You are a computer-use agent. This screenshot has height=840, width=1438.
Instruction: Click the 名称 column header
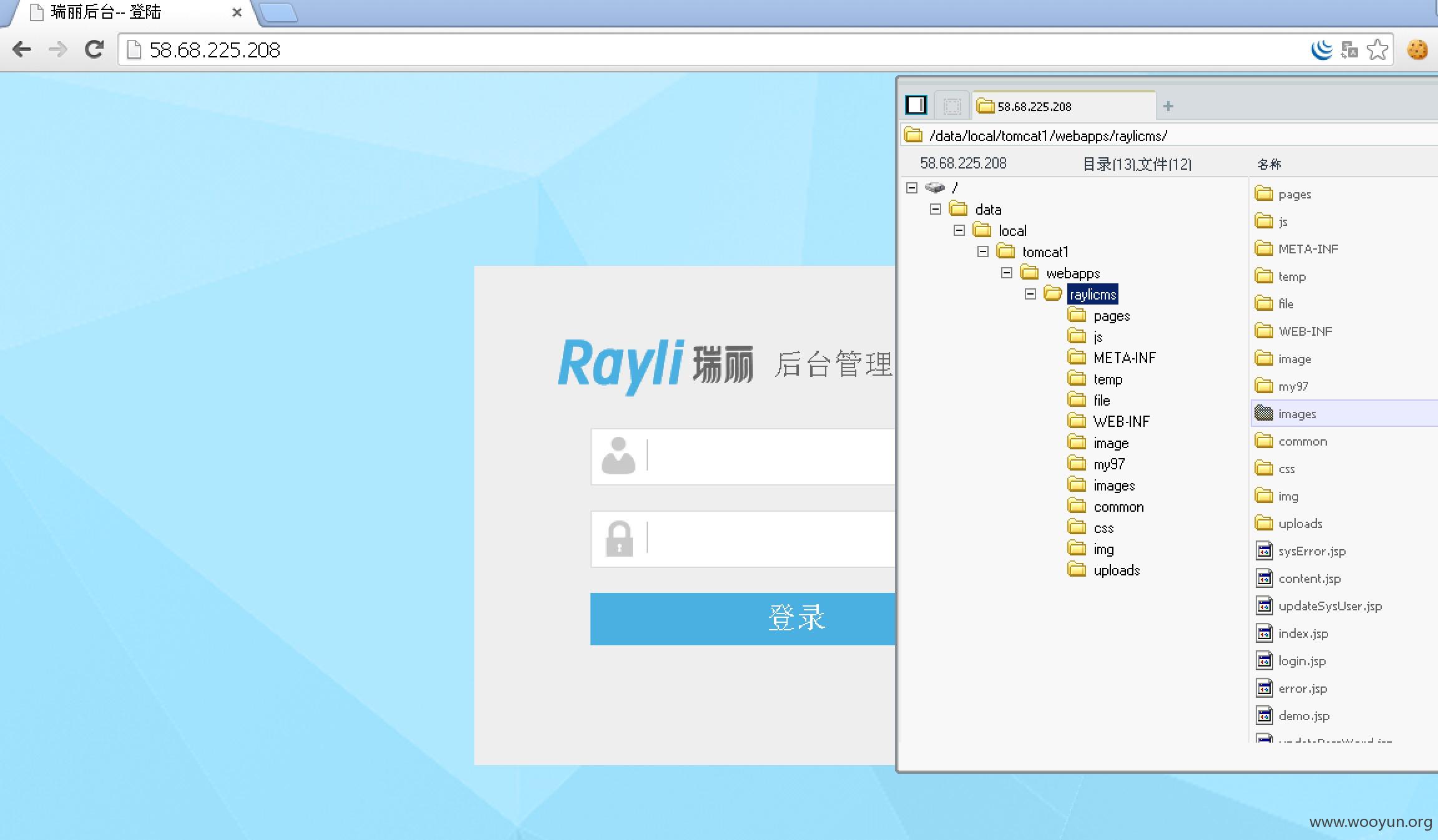1269,164
